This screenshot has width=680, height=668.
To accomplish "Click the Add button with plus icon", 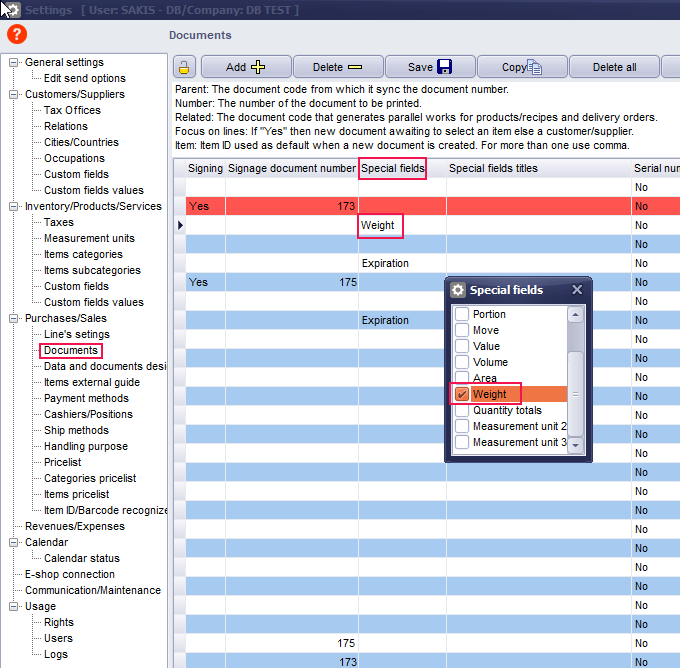I will 245,68.
